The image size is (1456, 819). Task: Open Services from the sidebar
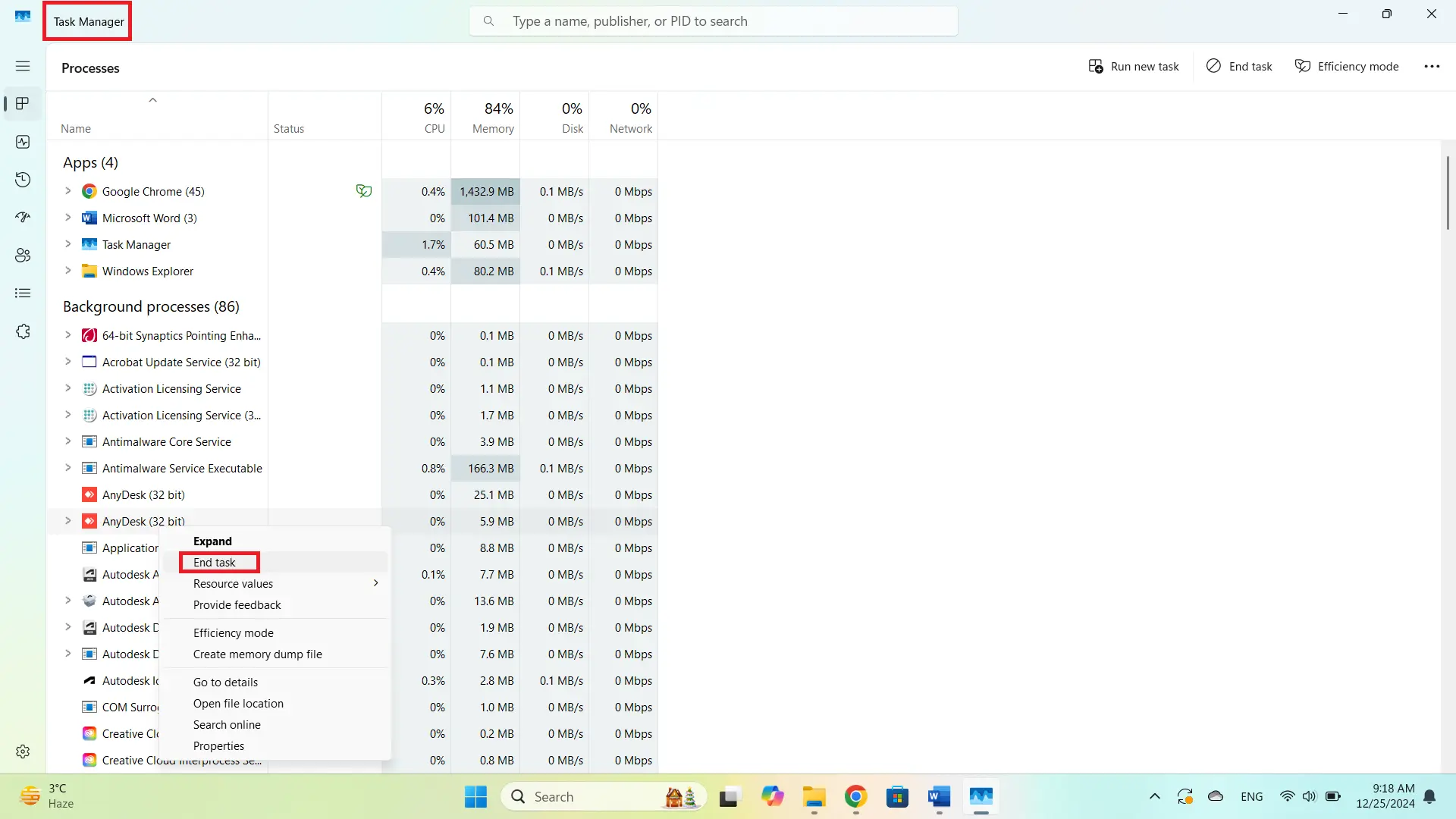(23, 331)
